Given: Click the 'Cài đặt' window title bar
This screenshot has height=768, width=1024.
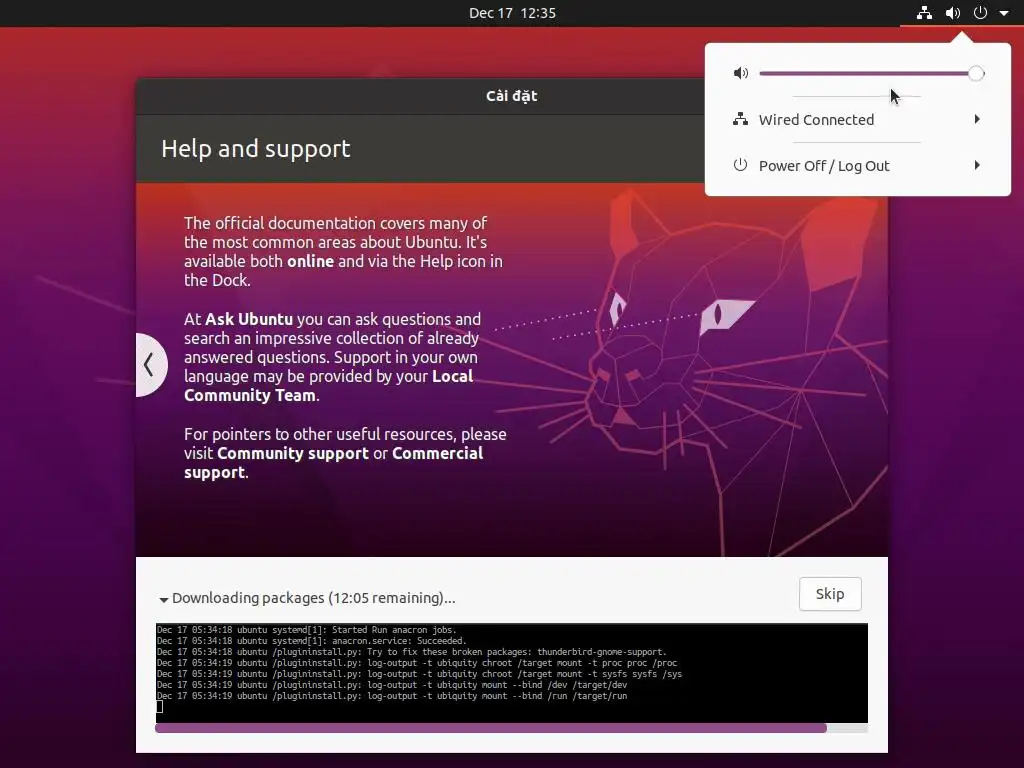Looking at the screenshot, I should (511, 96).
